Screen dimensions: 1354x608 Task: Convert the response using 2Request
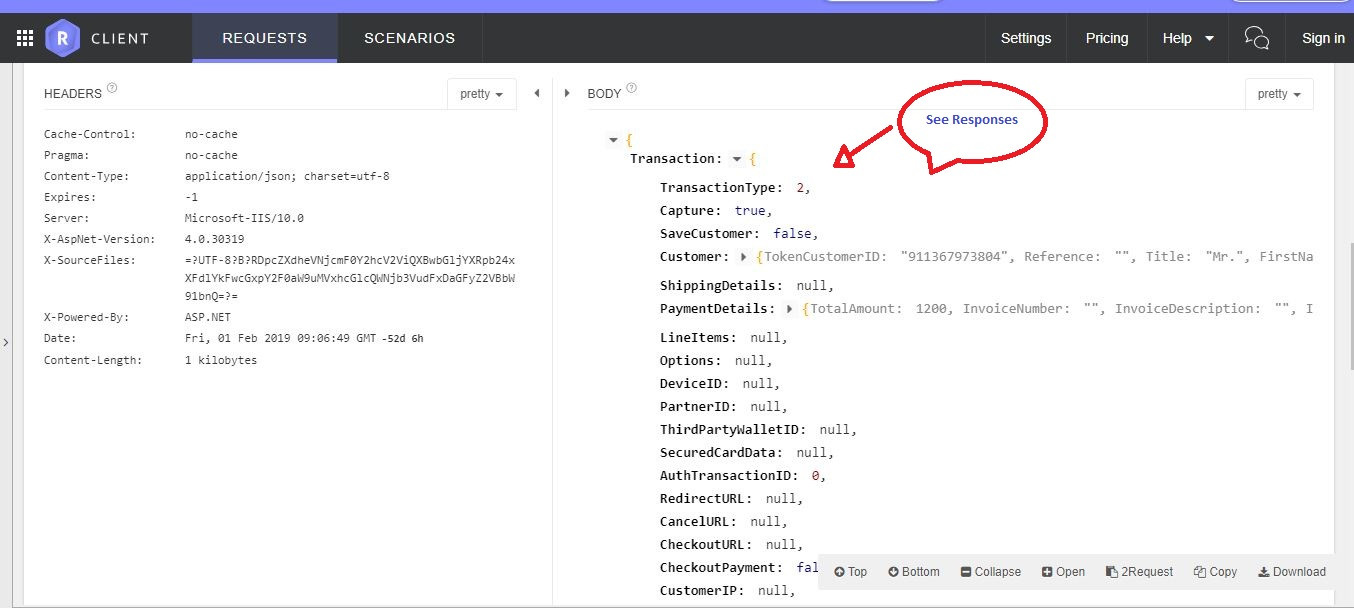tap(1139, 571)
